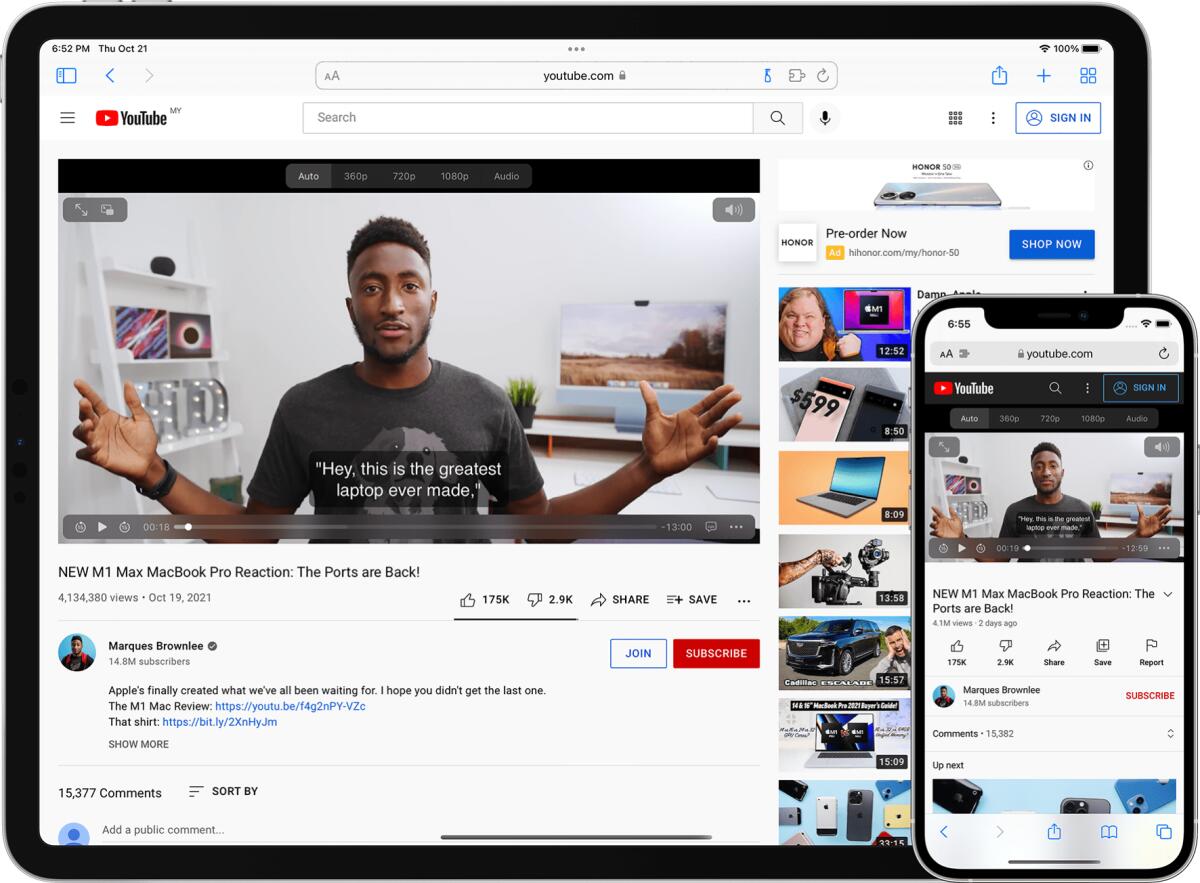Open the YouTube guide hamburger menu
Screen dimensions: 1200x883
[67, 117]
